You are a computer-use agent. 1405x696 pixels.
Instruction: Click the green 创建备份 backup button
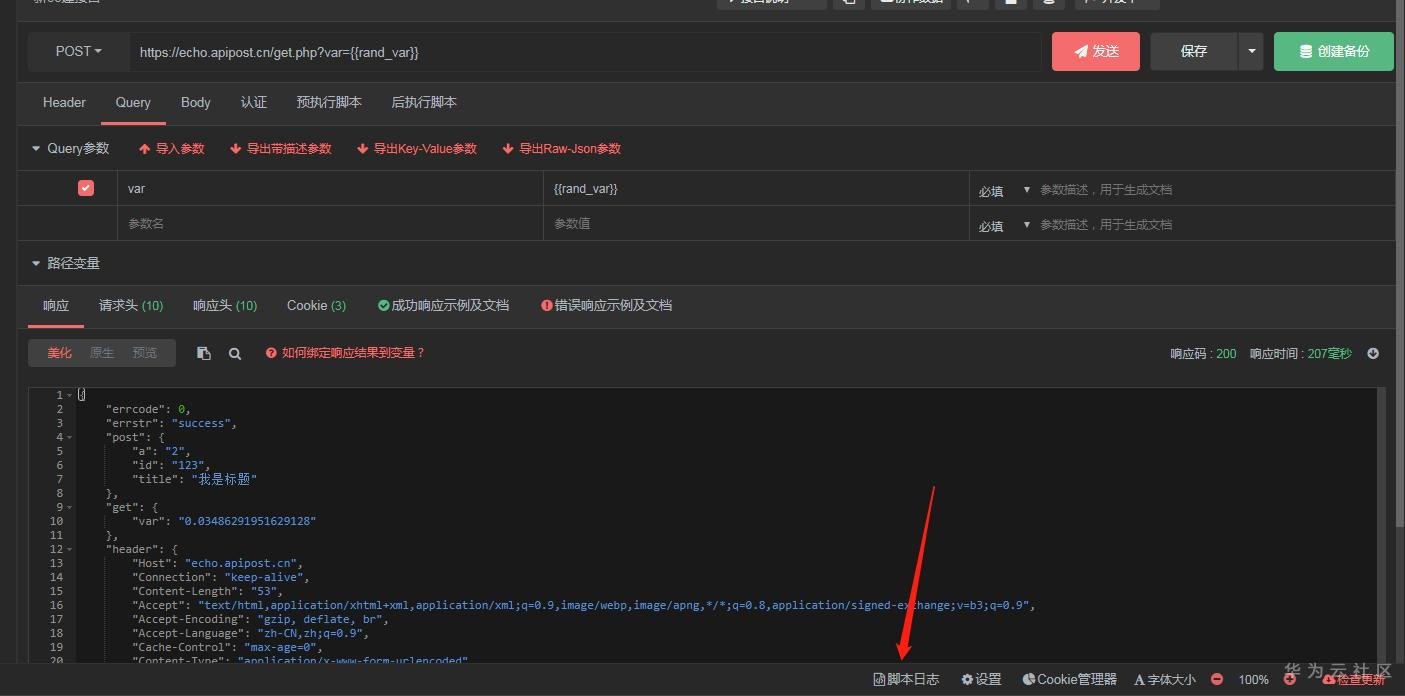[1333, 51]
